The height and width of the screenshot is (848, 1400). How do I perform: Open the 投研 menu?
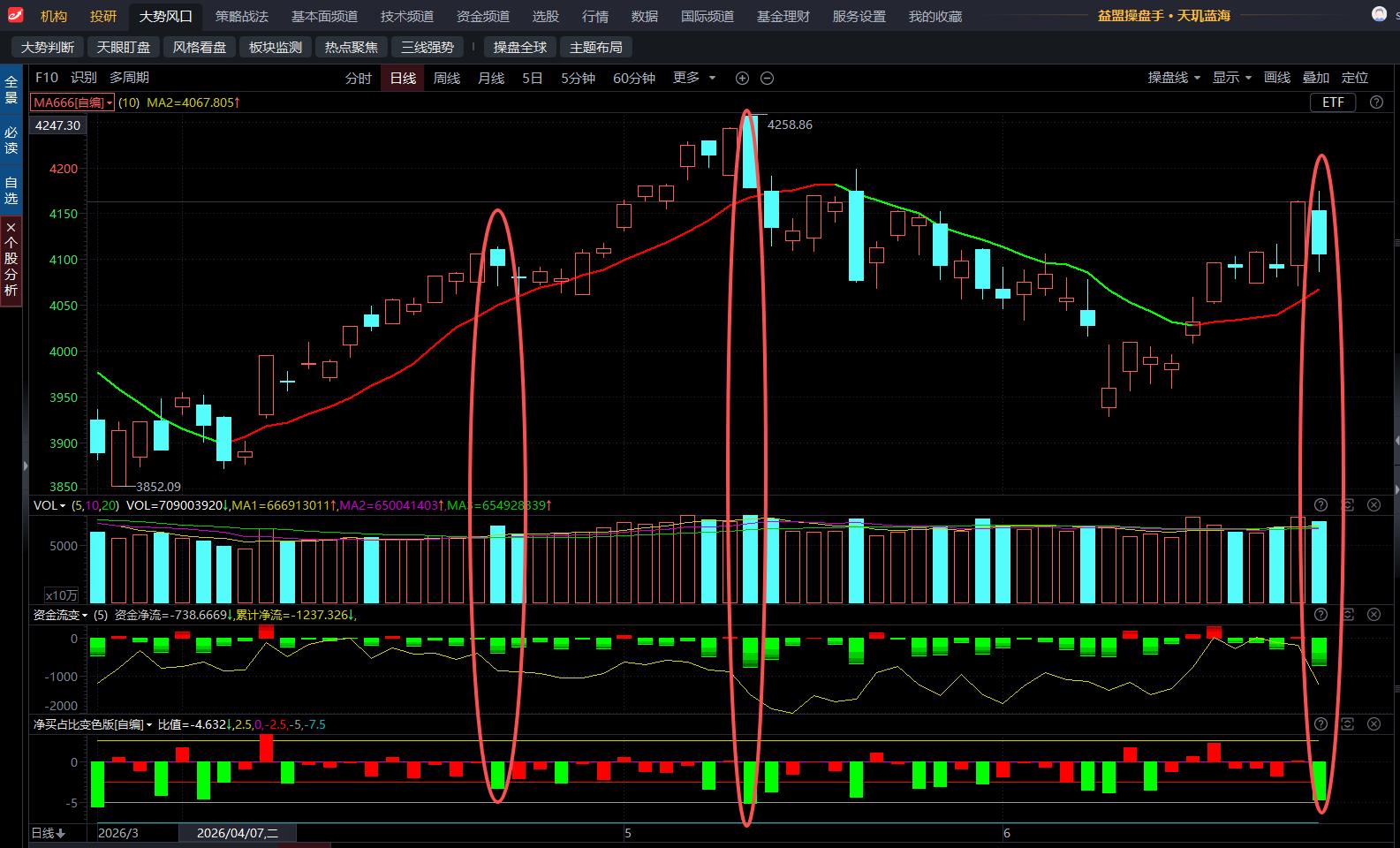click(103, 16)
